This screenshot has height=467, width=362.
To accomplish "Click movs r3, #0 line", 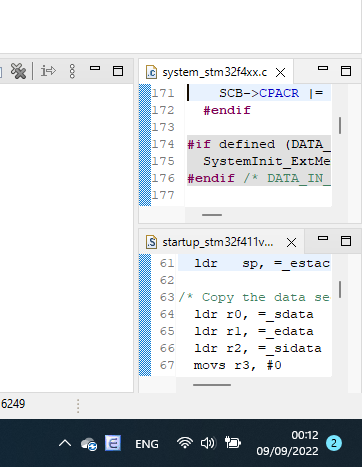I will tap(238, 365).
